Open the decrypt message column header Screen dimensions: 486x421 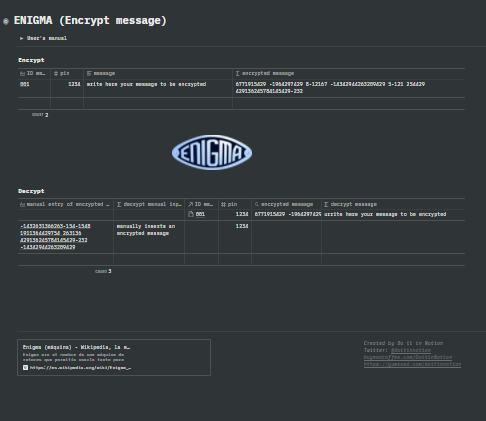click(x=393, y=204)
